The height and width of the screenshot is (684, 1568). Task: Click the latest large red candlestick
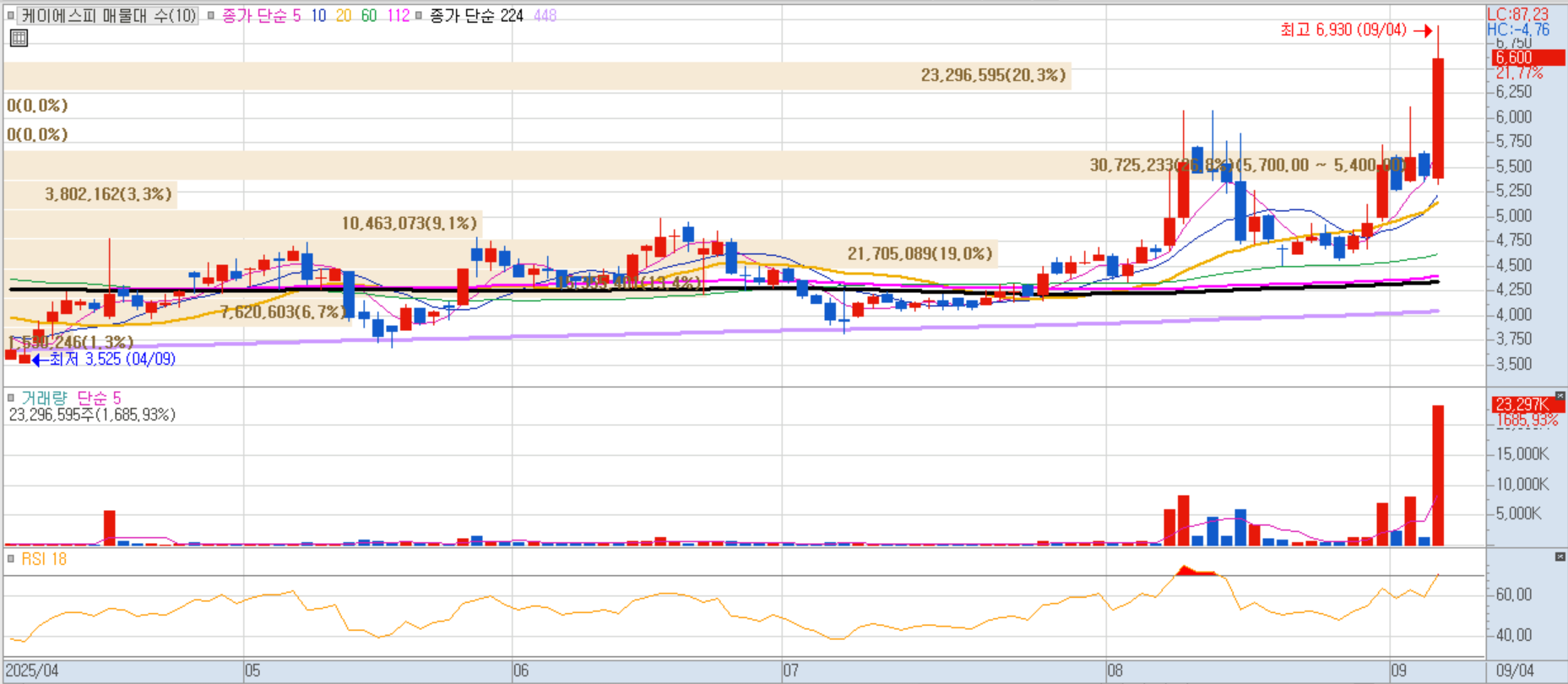click(1438, 117)
